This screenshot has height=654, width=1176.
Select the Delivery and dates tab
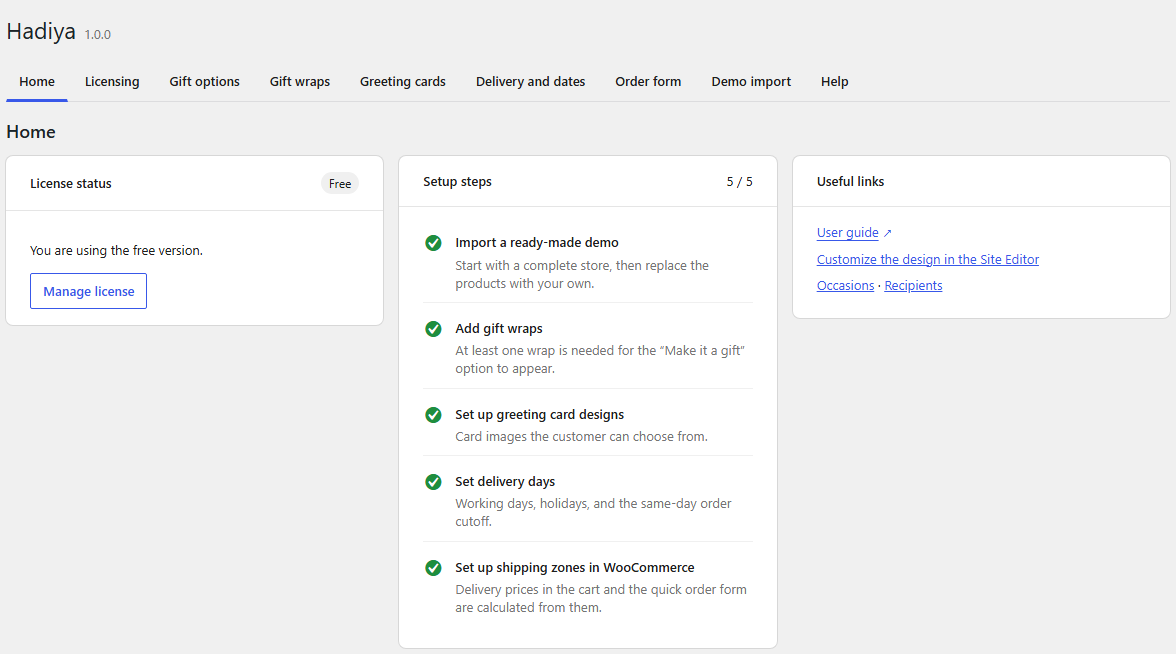click(x=530, y=82)
